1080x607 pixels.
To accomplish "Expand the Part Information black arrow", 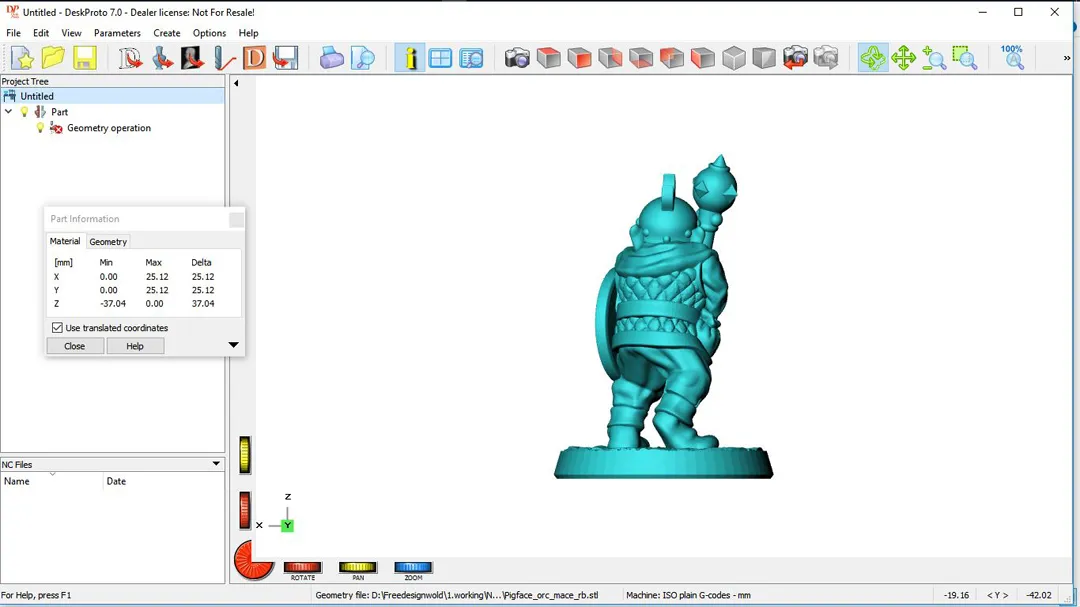I will 233,346.
